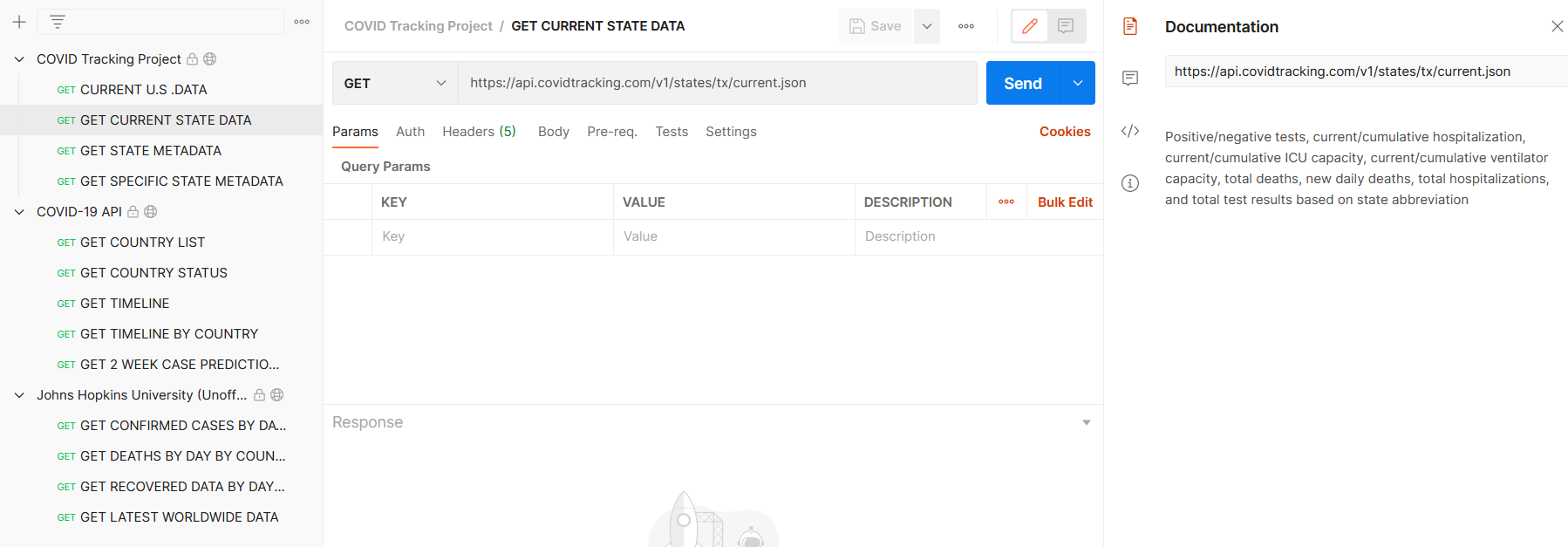Screen dimensions: 1568x547
Task: Open the Tests tab
Action: point(672,132)
